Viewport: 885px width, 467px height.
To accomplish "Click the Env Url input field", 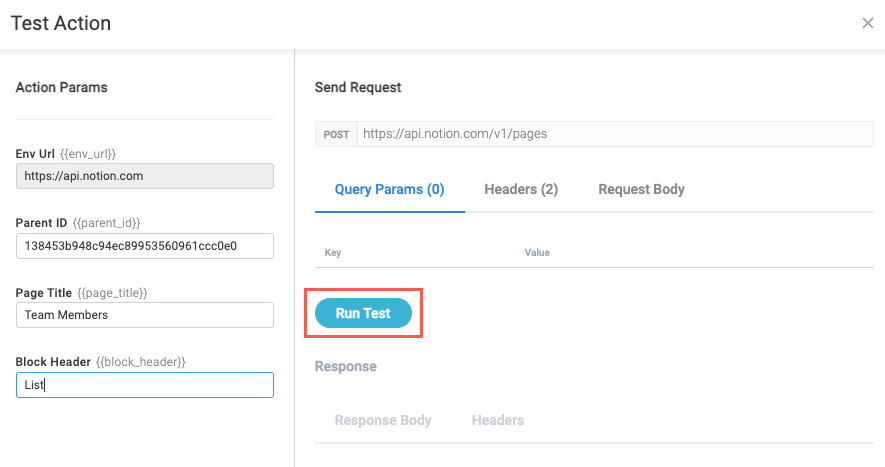I will (x=145, y=176).
